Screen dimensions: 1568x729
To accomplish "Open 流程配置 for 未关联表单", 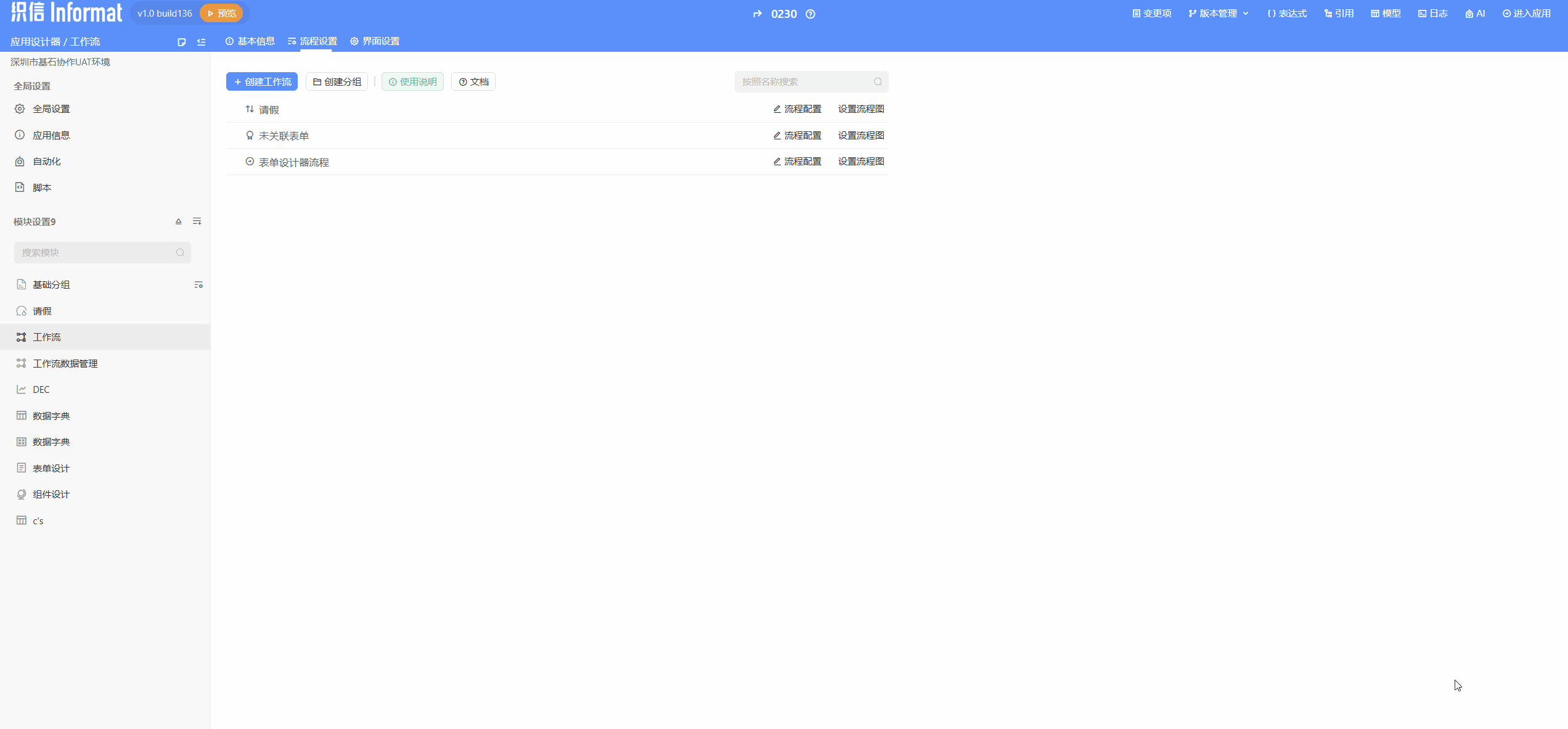I will 797,136.
